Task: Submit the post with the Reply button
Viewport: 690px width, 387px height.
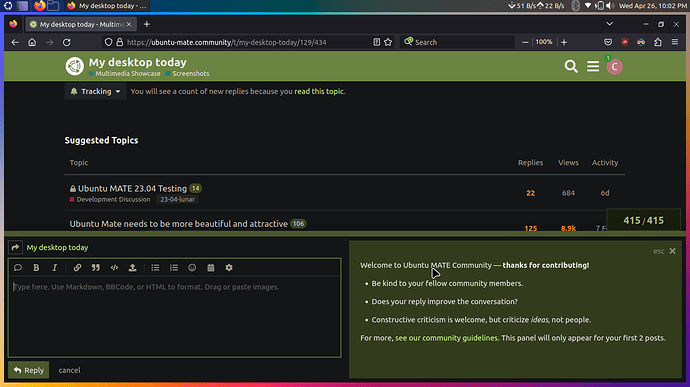Action: click(29, 370)
